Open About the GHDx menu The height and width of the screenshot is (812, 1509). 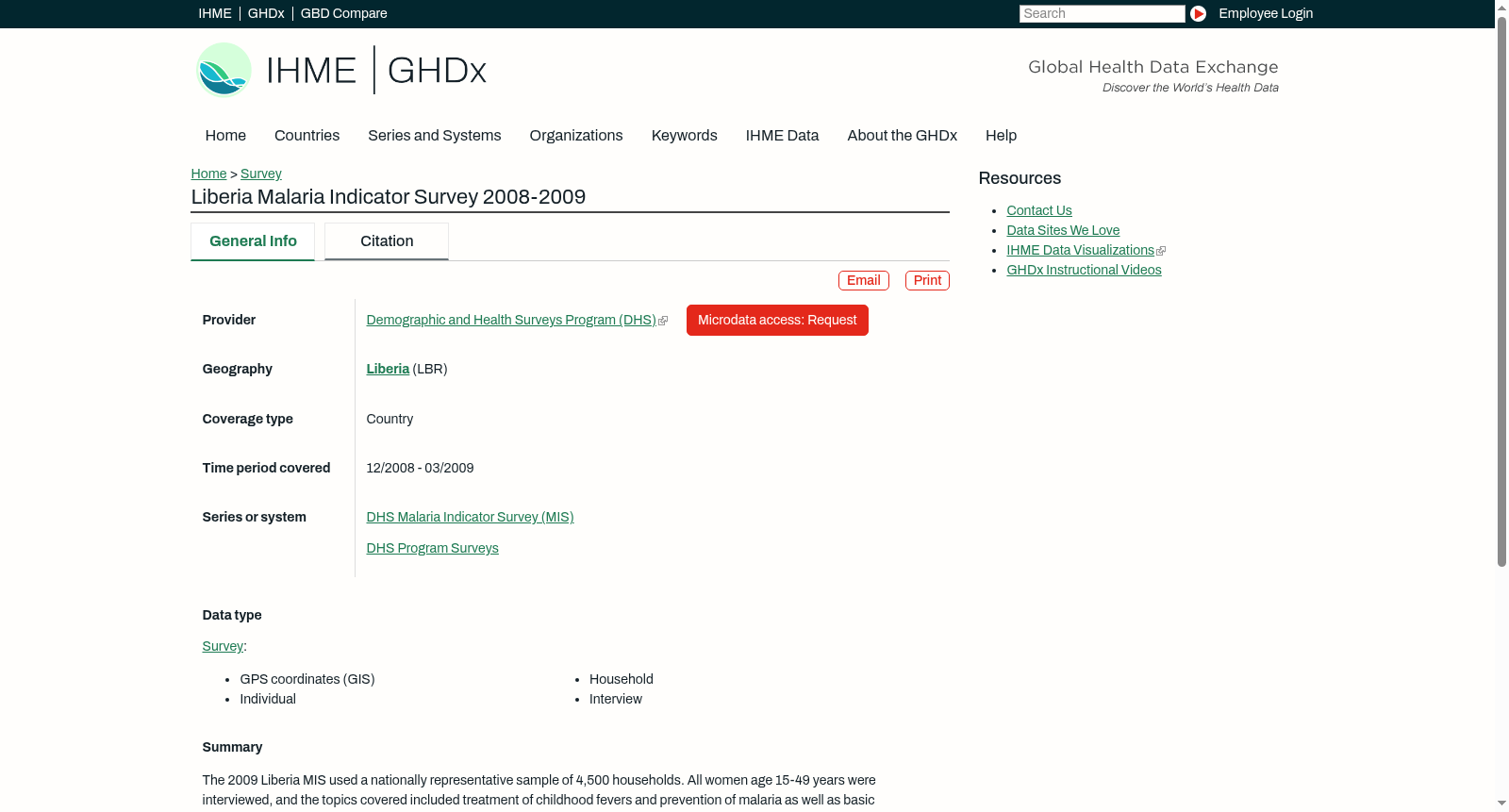[x=902, y=136]
